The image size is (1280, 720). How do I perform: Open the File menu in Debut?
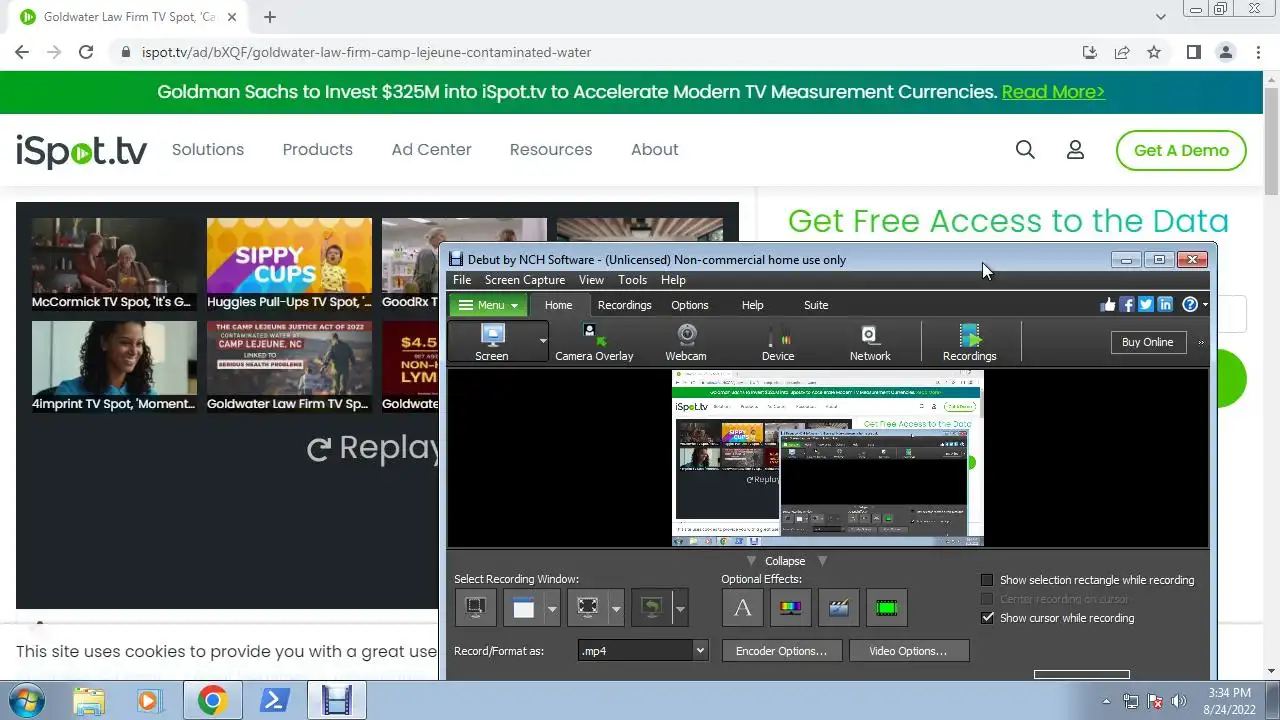pos(462,280)
